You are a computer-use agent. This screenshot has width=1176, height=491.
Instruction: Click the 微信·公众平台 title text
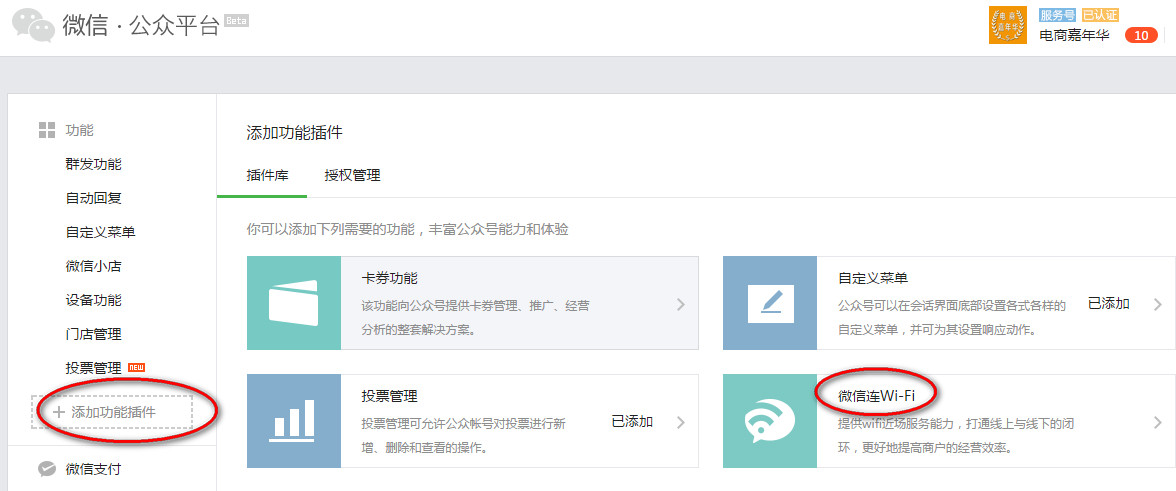[141, 25]
